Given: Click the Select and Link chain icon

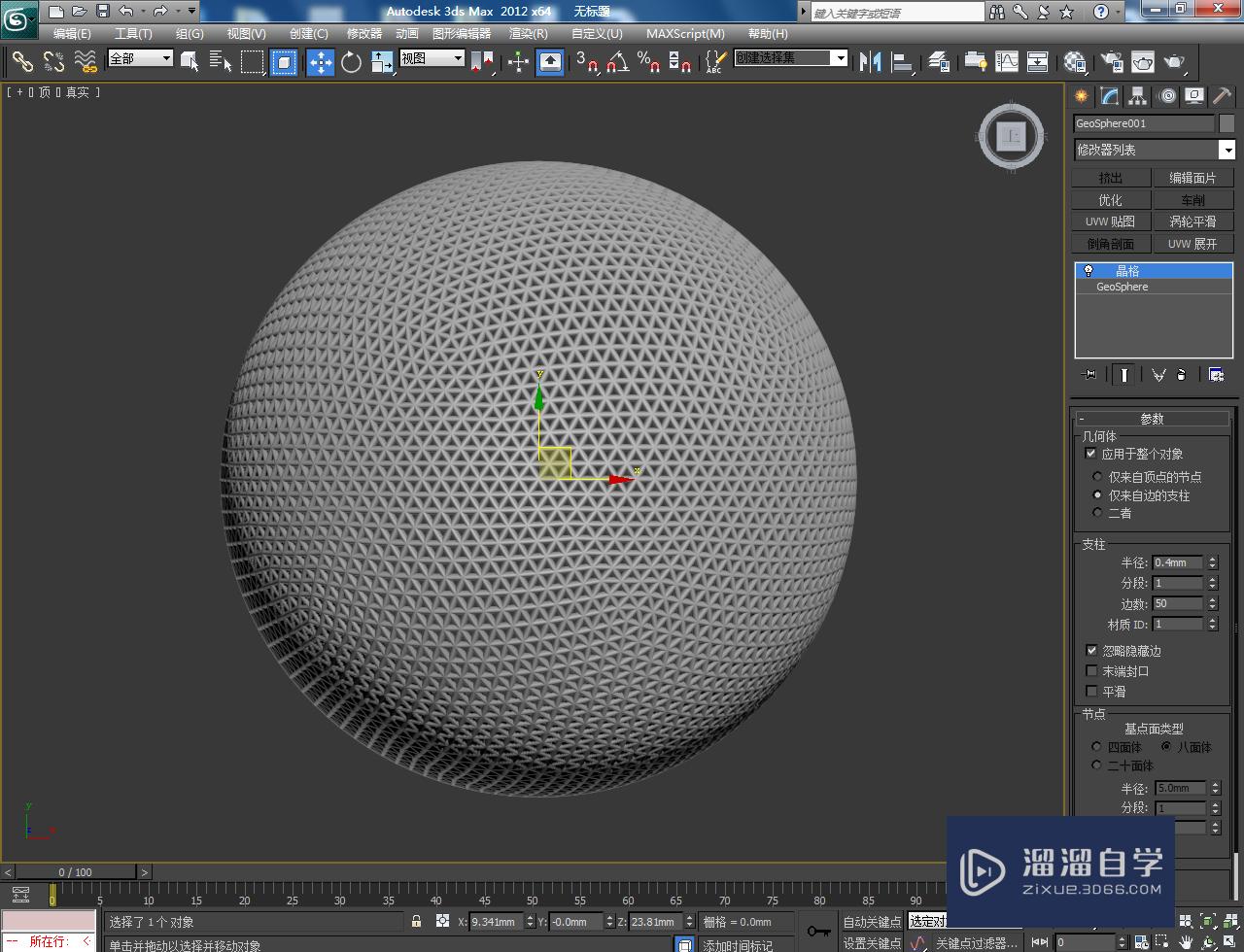Looking at the screenshot, I should pos(21,62).
